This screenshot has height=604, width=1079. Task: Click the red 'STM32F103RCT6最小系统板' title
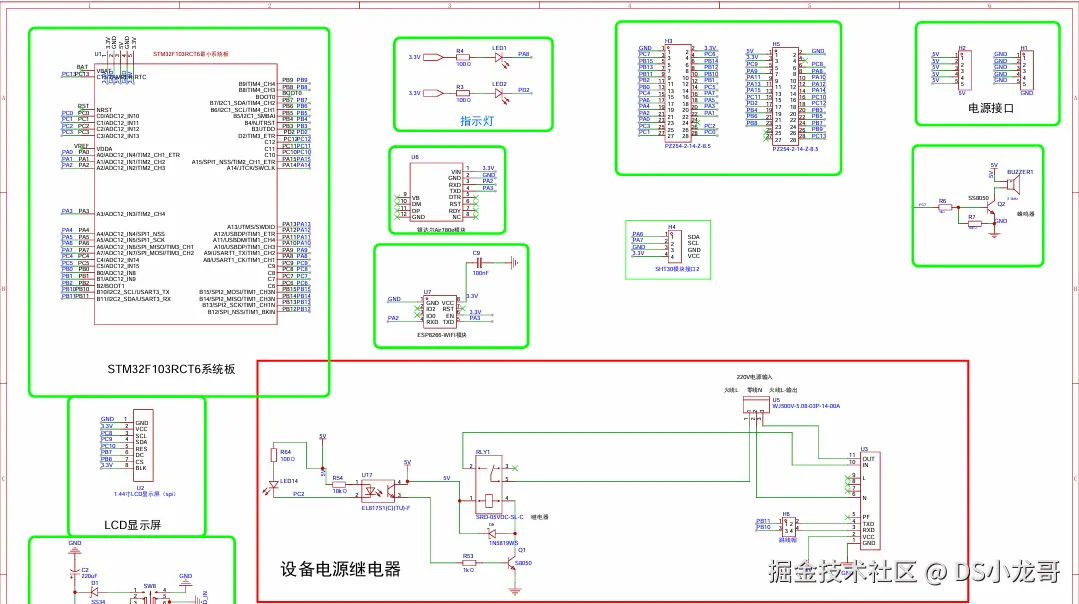pyautogui.click(x=191, y=54)
